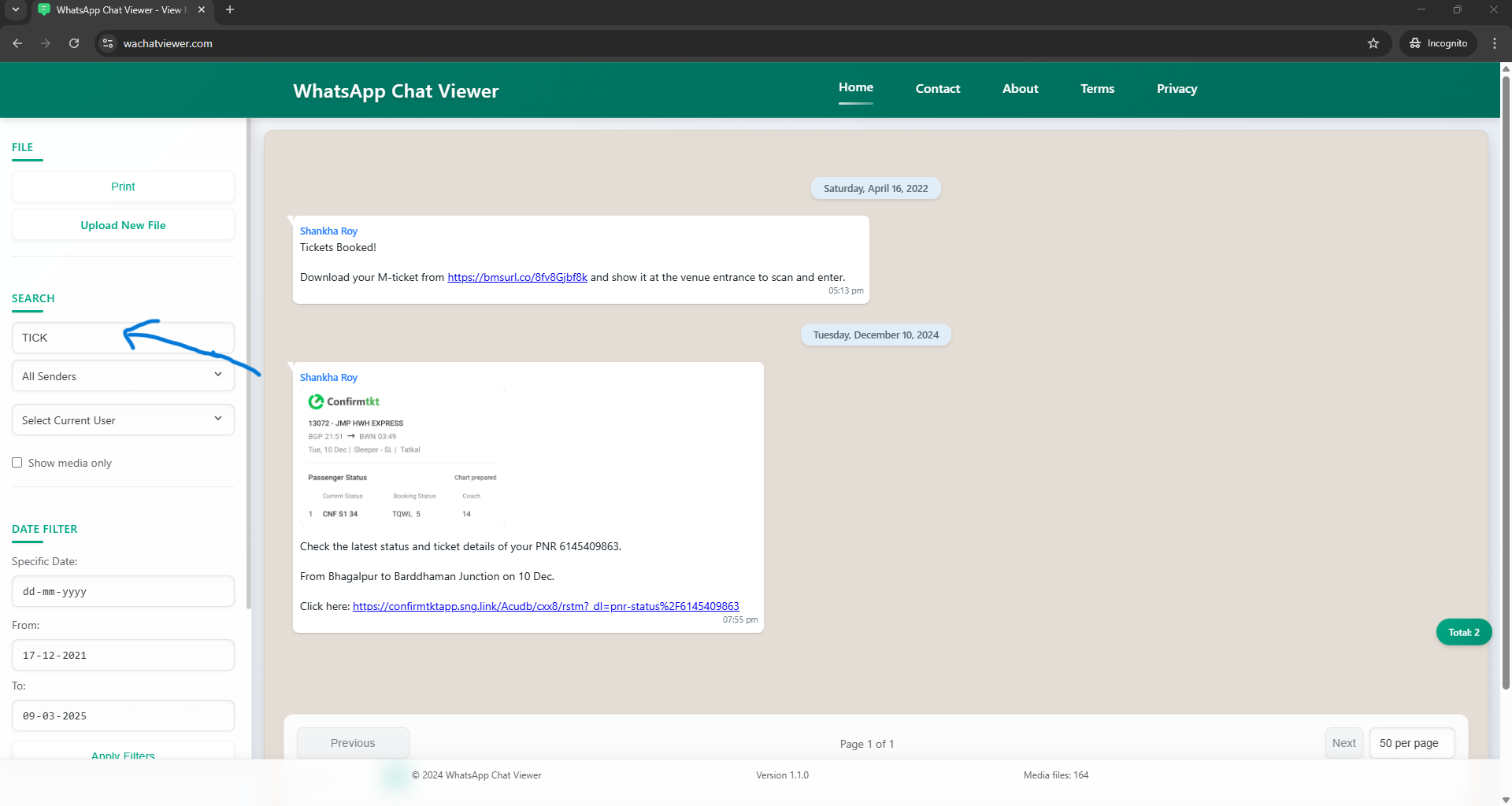Open the Select Current User dropdown
This screenshot has width=1512, height=806.
click(123, 420)
